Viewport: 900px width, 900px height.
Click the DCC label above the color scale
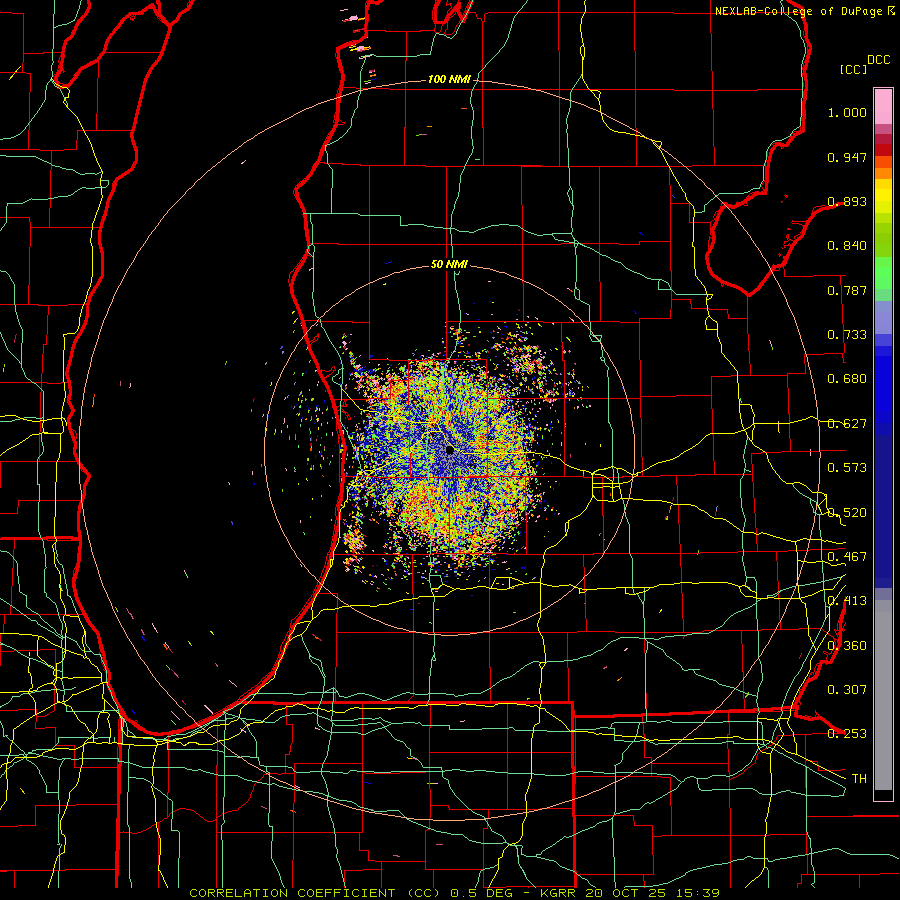click(x=878, y=60)
